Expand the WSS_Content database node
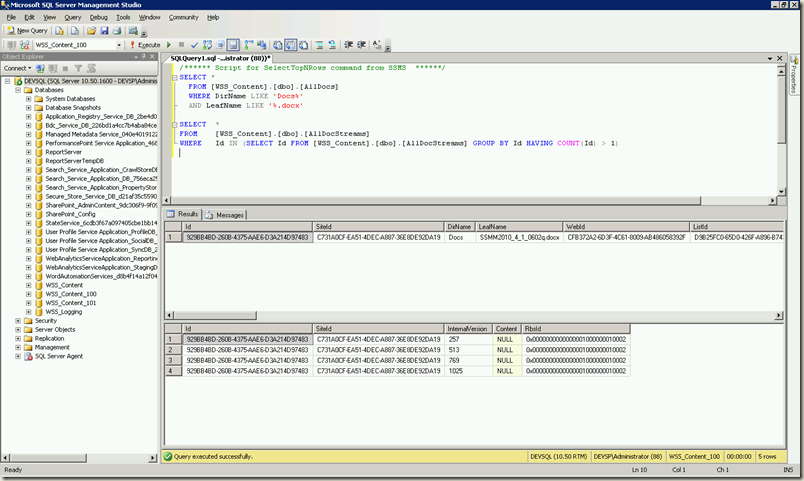804x481 pixels. pyautogui.click(x=29, y=285)
